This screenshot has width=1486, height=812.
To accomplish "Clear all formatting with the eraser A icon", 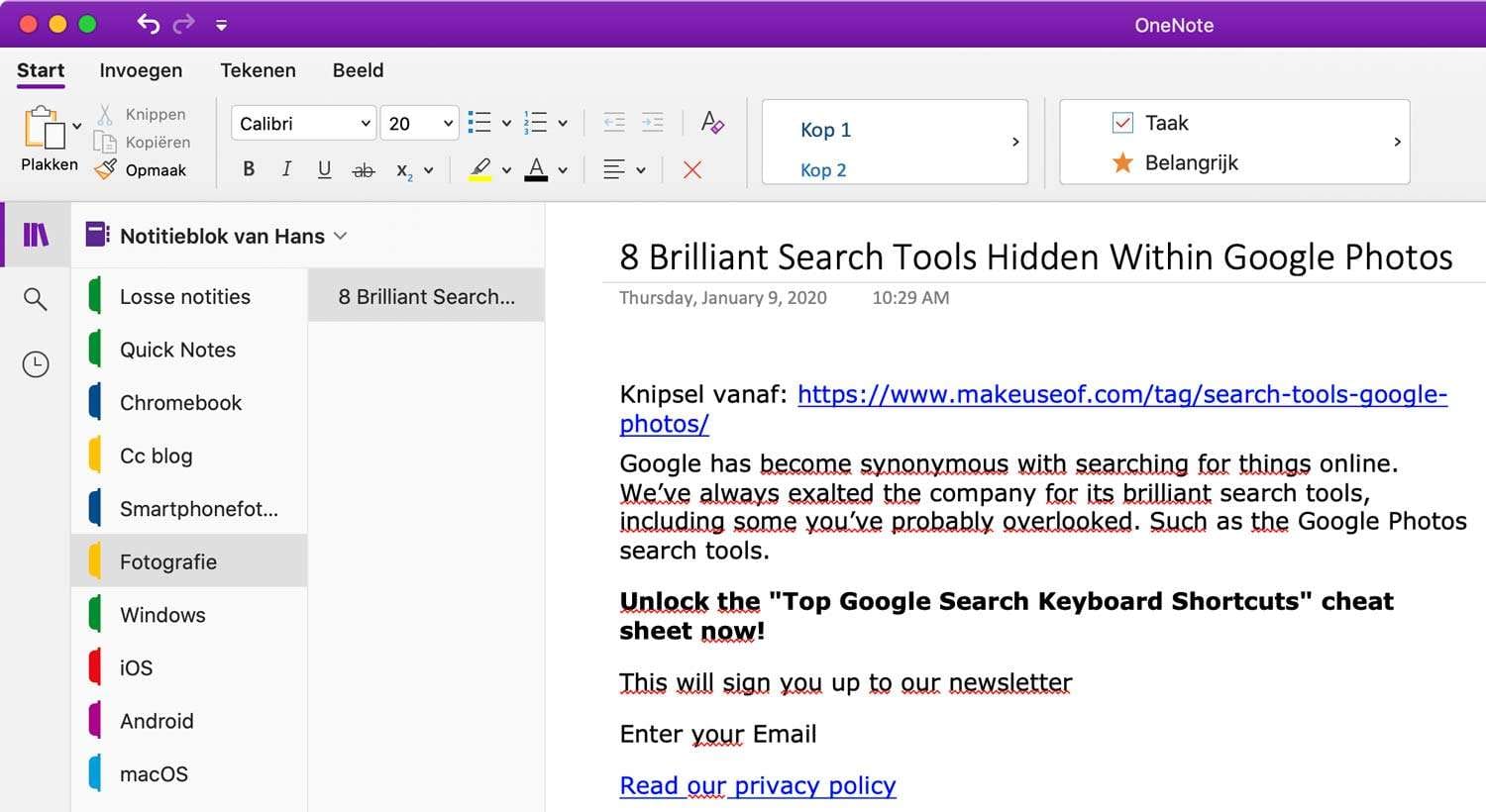I will click(x=712, y=122).
